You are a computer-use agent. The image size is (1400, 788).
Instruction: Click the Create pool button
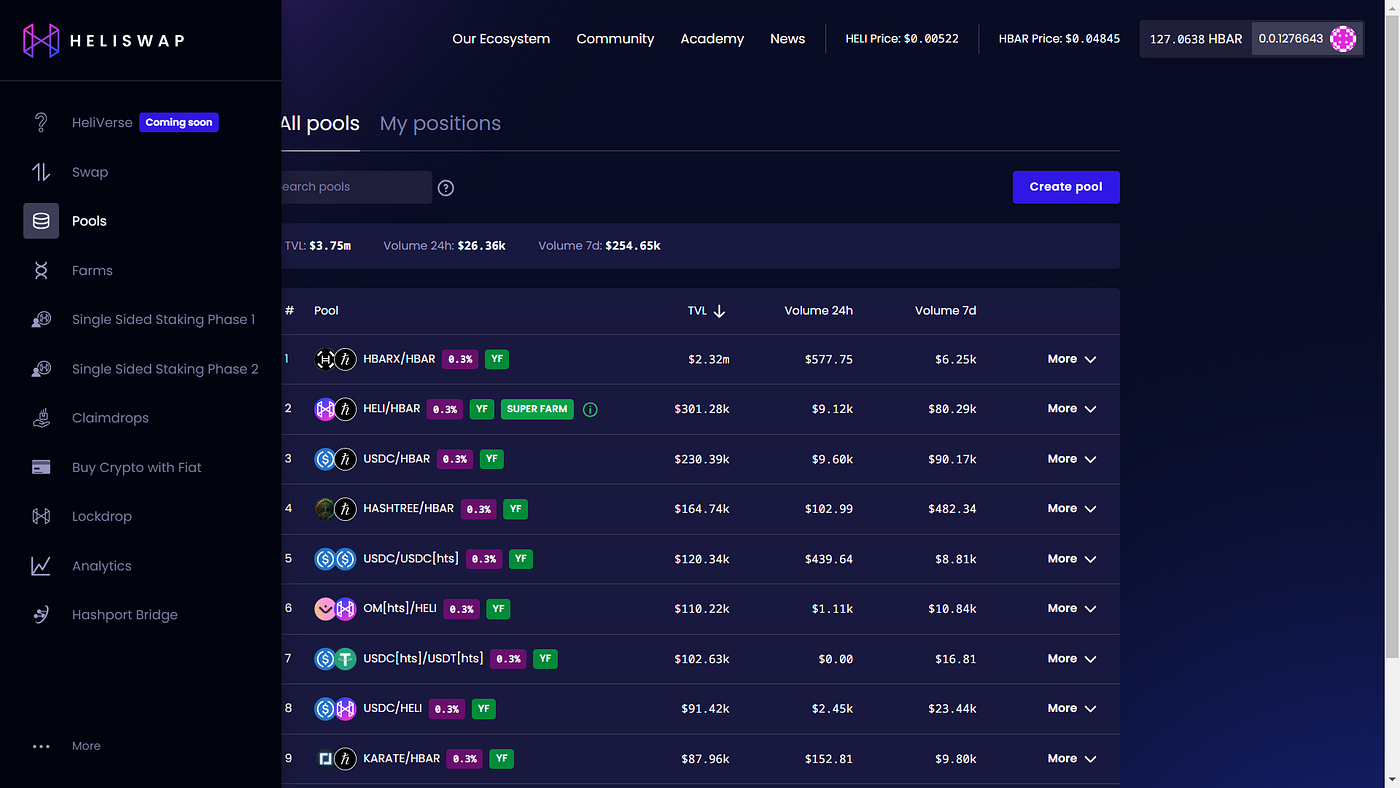click(x=1066, y=187)
